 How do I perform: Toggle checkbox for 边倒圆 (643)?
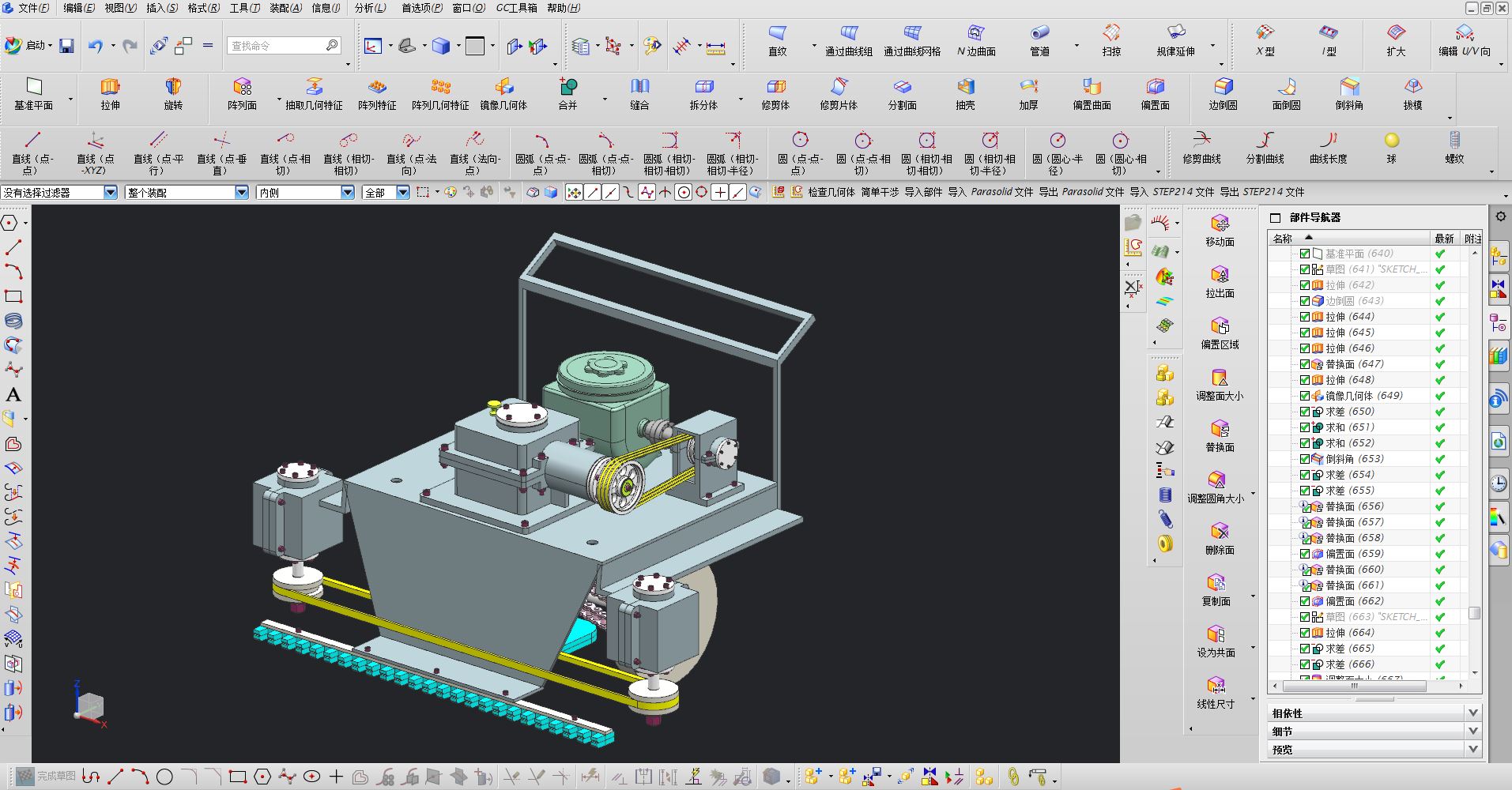click(x=1305, y=301)
